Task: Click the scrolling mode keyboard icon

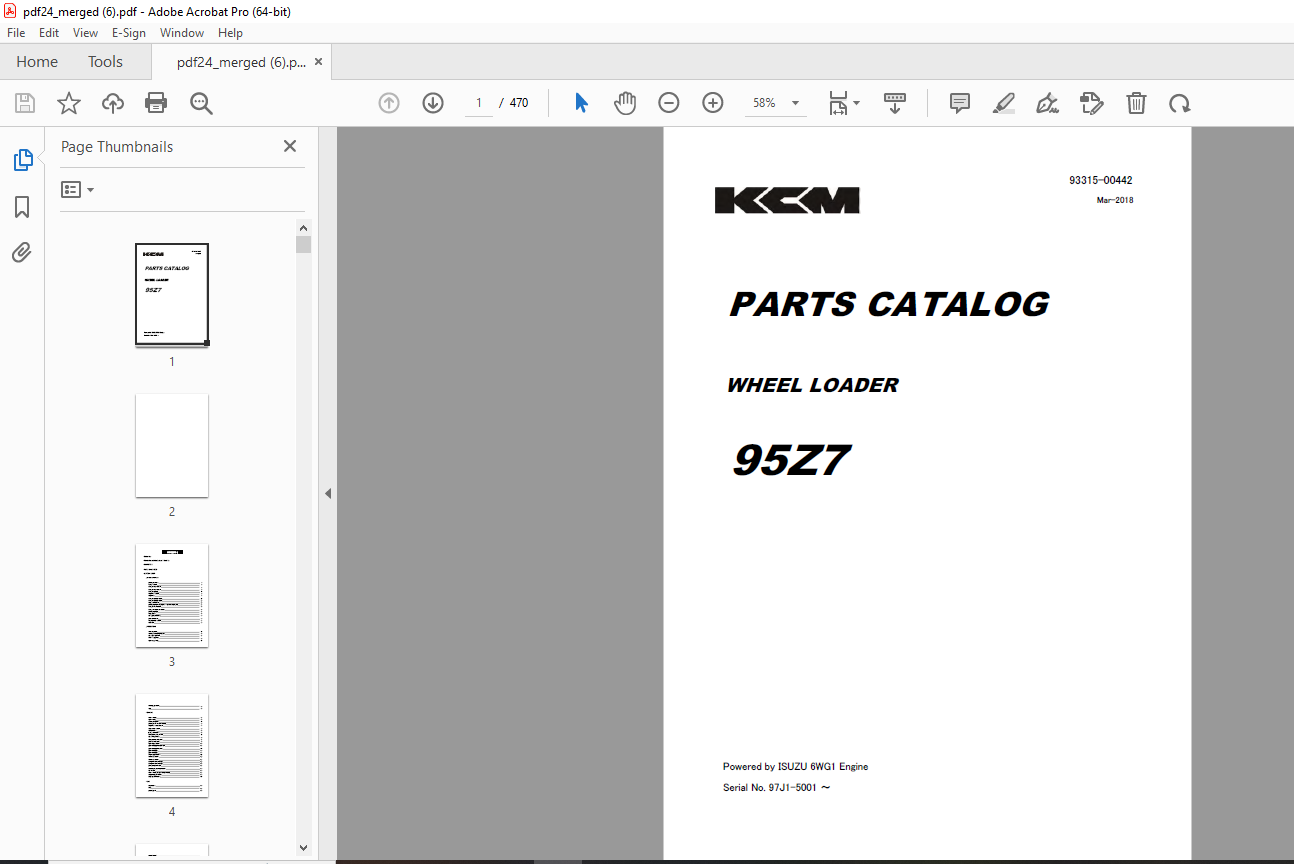Action: pyautogui.click(x=895, y=103)
